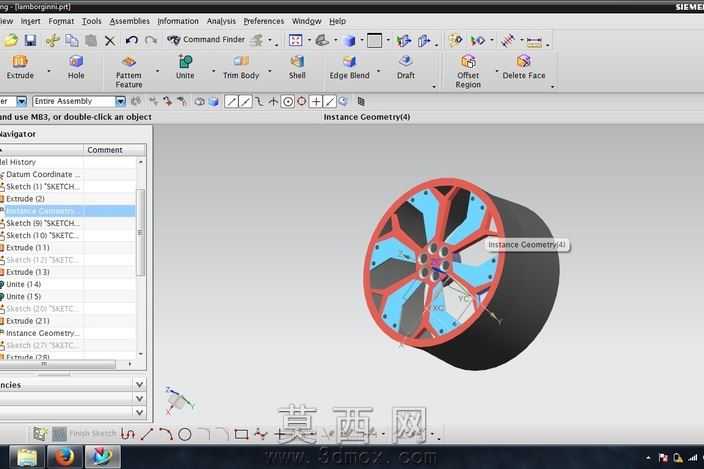Open the Insert menu
The image size is (704, 469).
point(31,21)
